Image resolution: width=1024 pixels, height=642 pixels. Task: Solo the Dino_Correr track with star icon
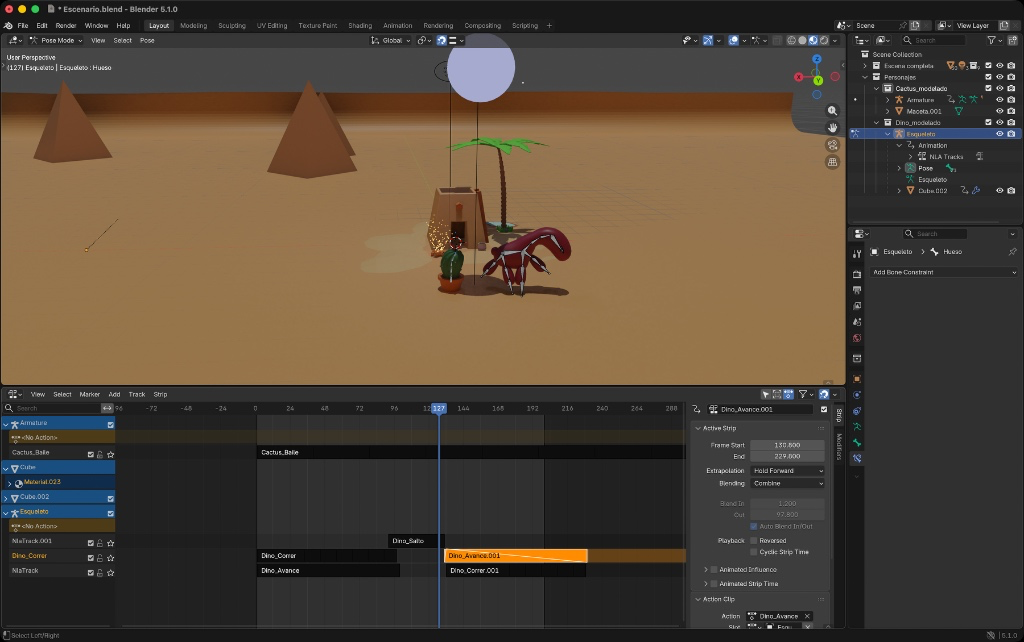click(x=110, y=556)
